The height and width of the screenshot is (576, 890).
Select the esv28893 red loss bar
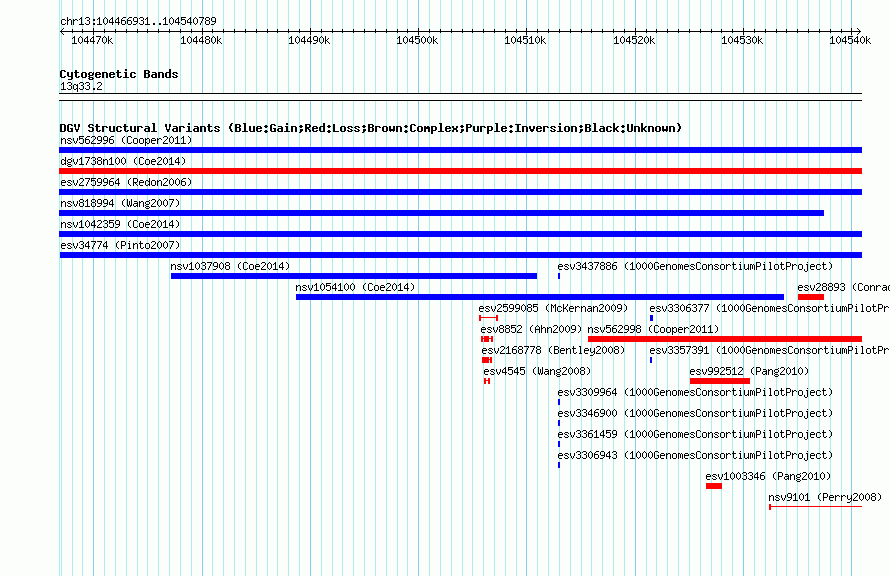click(811, 297)
